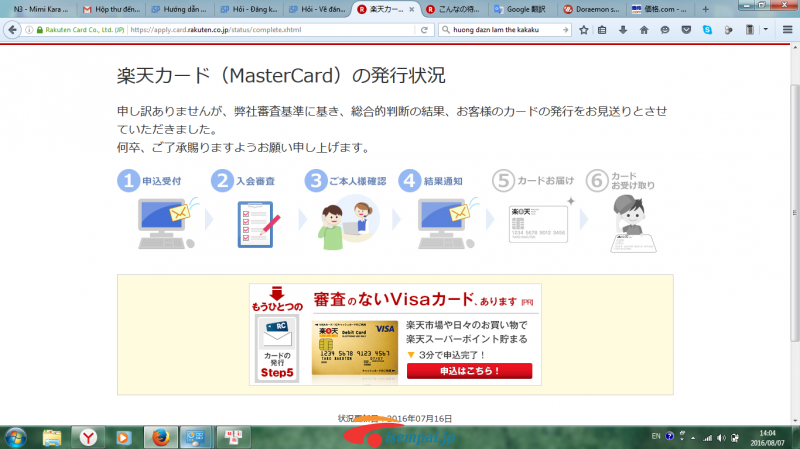Switch to the Doraemon s... tab
Screen dimensions: 800x449
(x=590, y=9)
